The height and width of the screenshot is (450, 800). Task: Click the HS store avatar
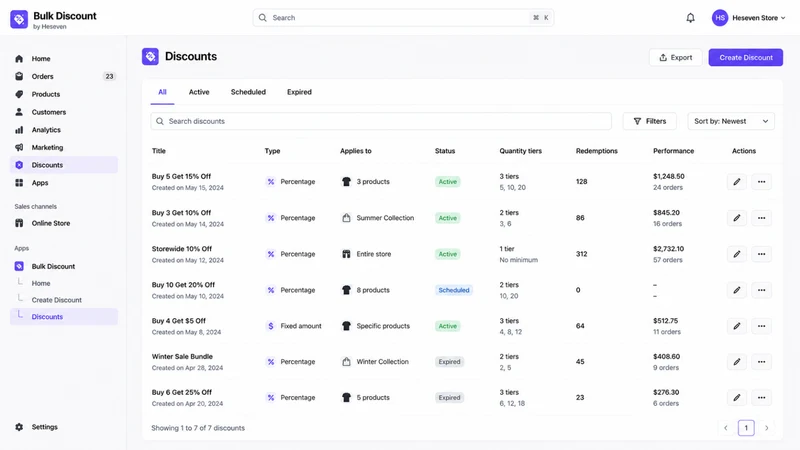click(720, 18)
